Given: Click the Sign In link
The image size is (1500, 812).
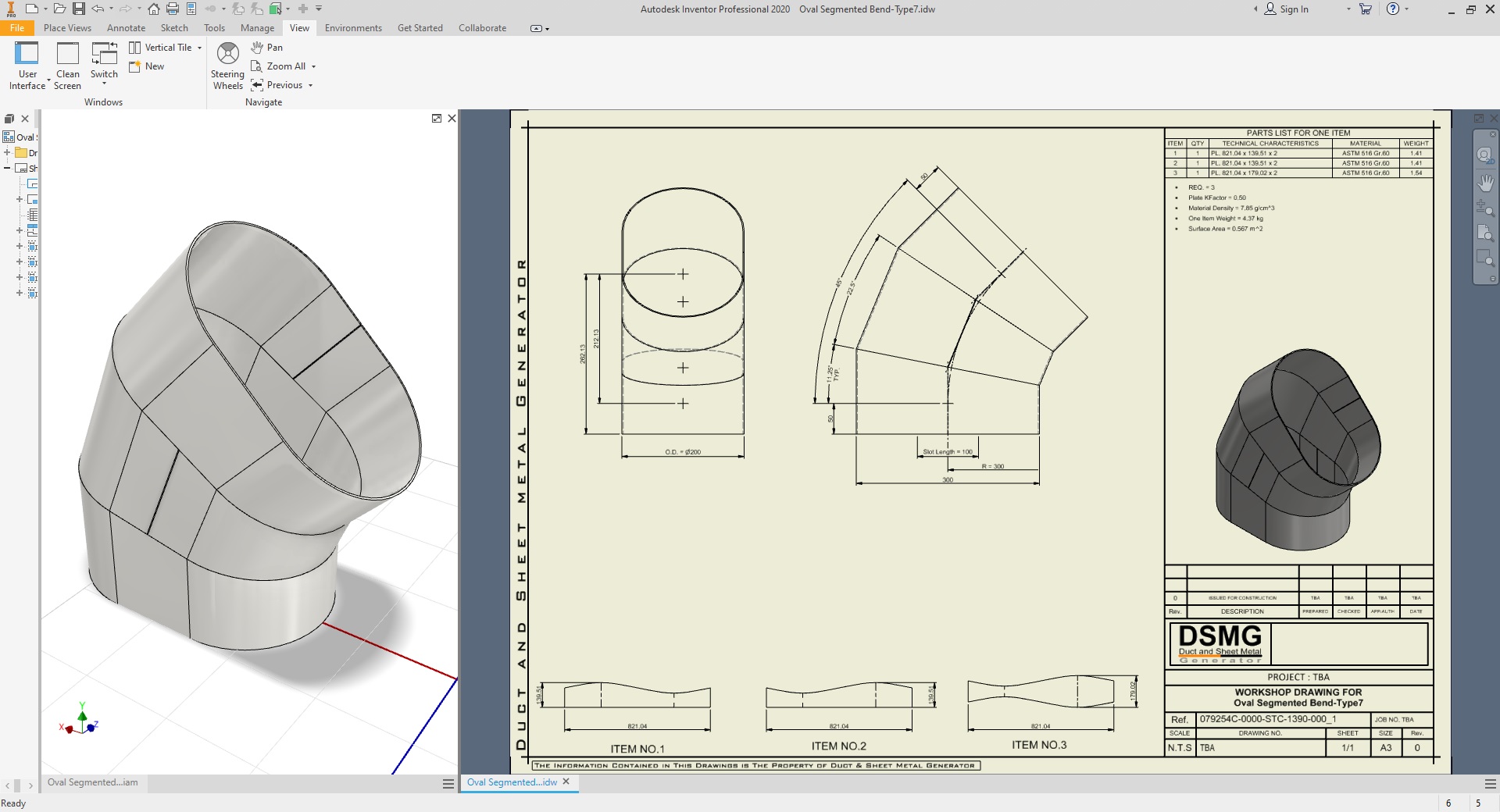Looking at the screenshot, I should 1294,9.
